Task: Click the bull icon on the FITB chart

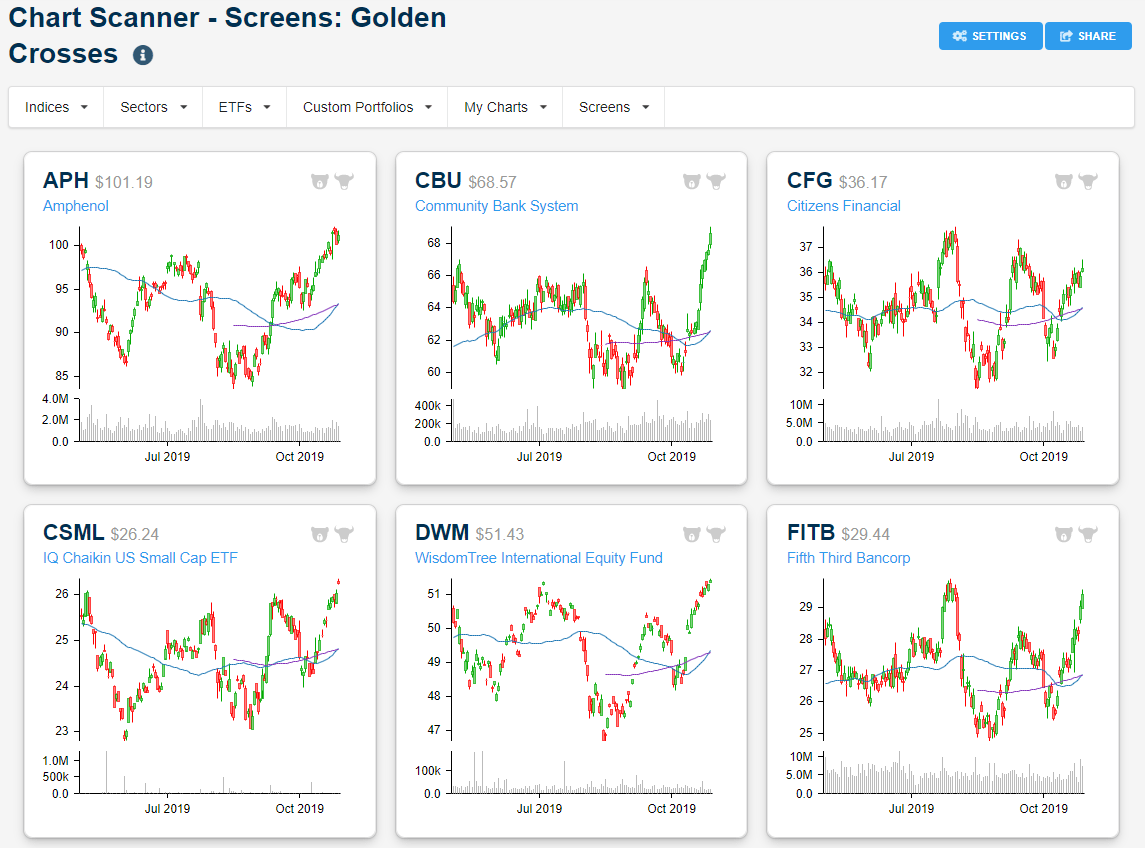Action: pyautogui.click(x=1088, y=533)
